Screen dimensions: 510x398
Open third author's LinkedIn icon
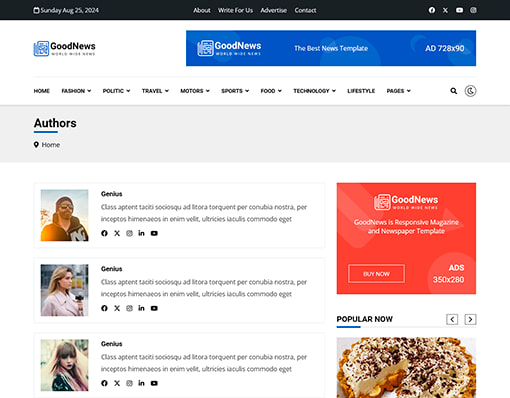(x=141, y=383)
